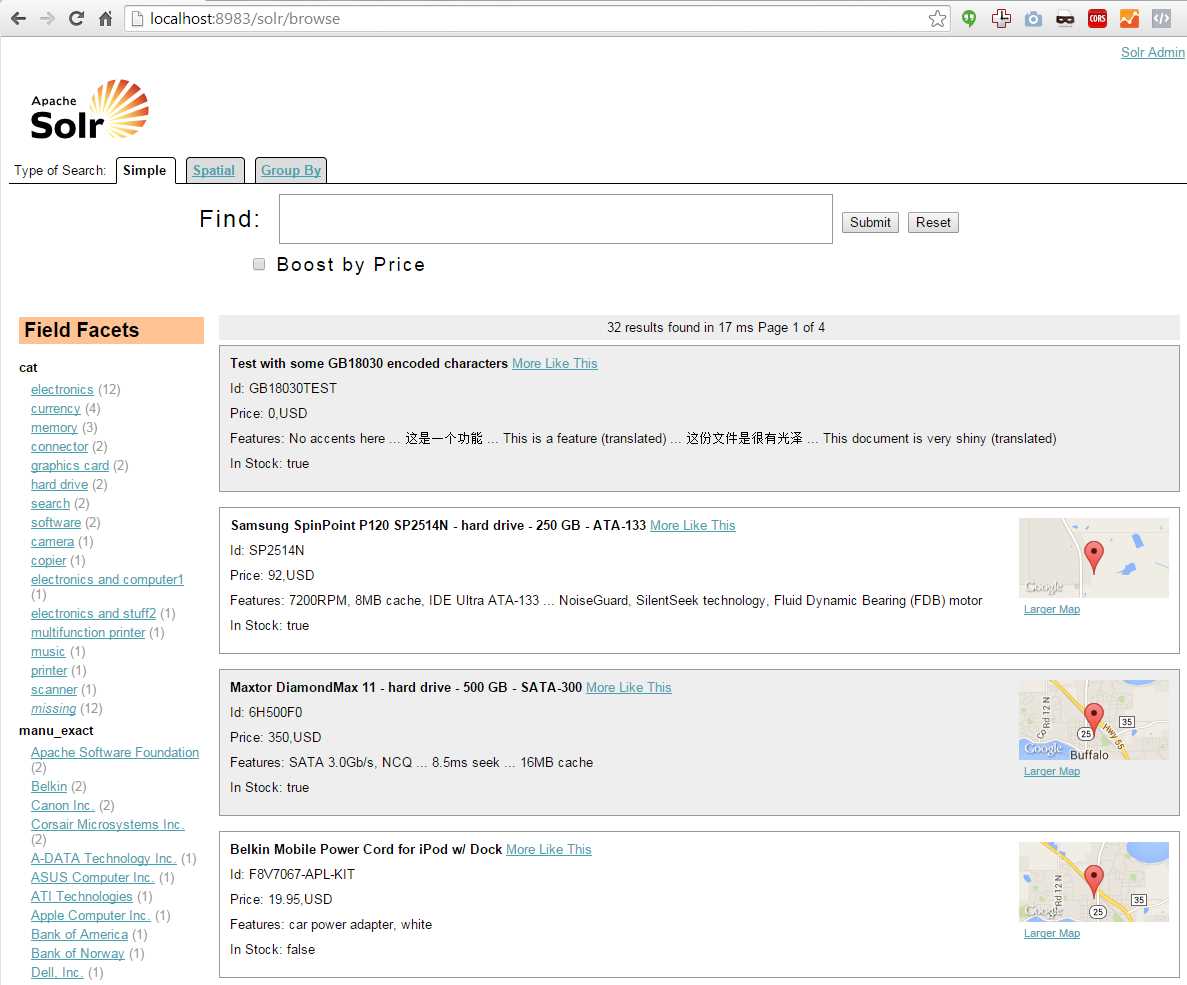Filter by ATI Technologies manufacturer

(x=82, y=896)
